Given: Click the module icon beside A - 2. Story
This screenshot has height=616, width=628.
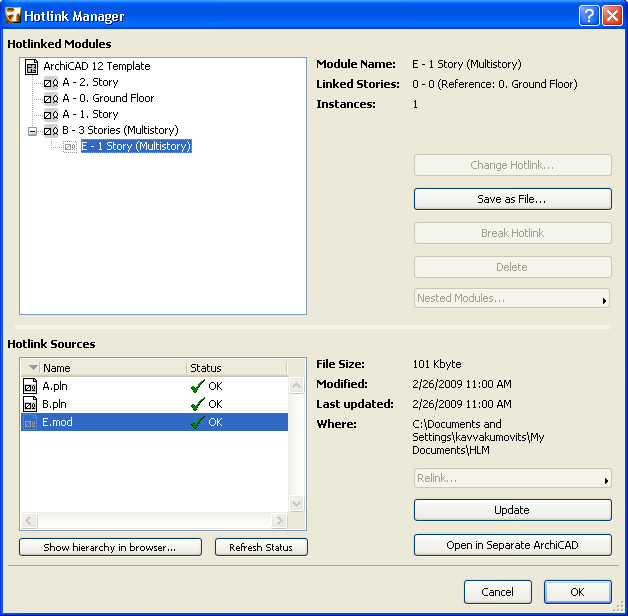Looking at the screenshot, I should (51, 83).
